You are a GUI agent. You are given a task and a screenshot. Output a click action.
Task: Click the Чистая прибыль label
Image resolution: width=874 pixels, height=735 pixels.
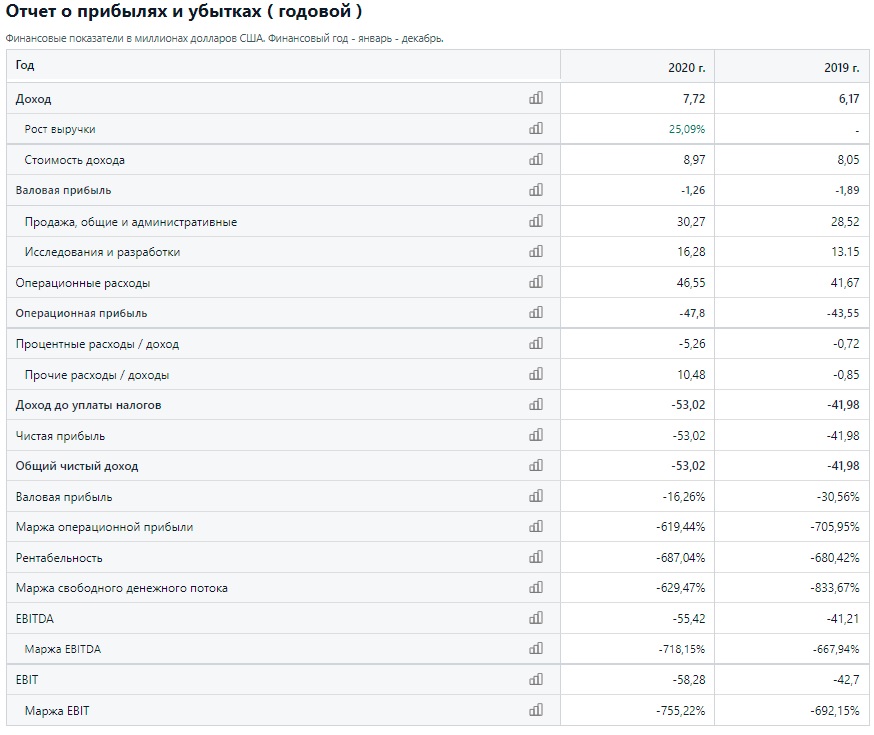point(60,436)
